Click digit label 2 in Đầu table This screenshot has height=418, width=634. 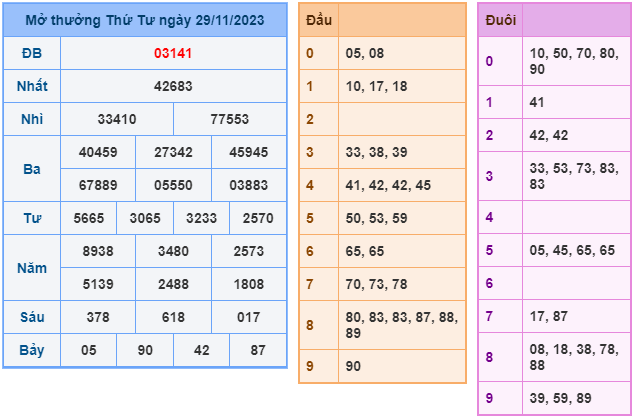tap(310, 119)
